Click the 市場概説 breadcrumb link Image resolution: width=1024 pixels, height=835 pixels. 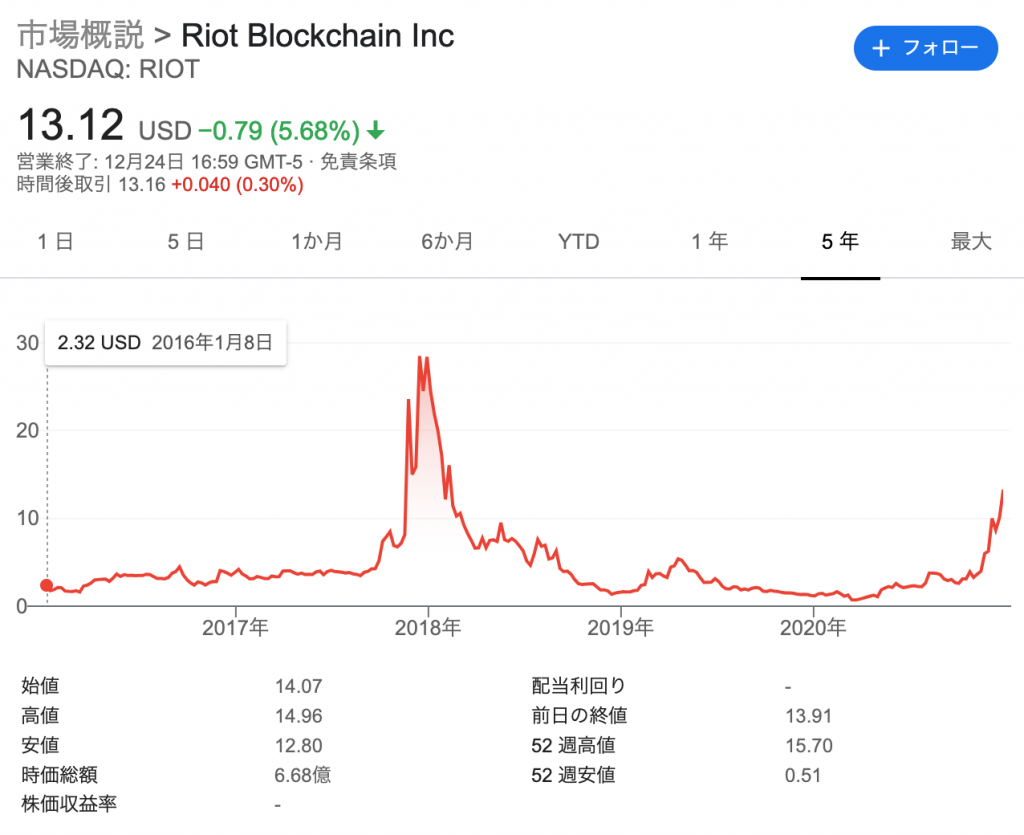coord(80,36)
